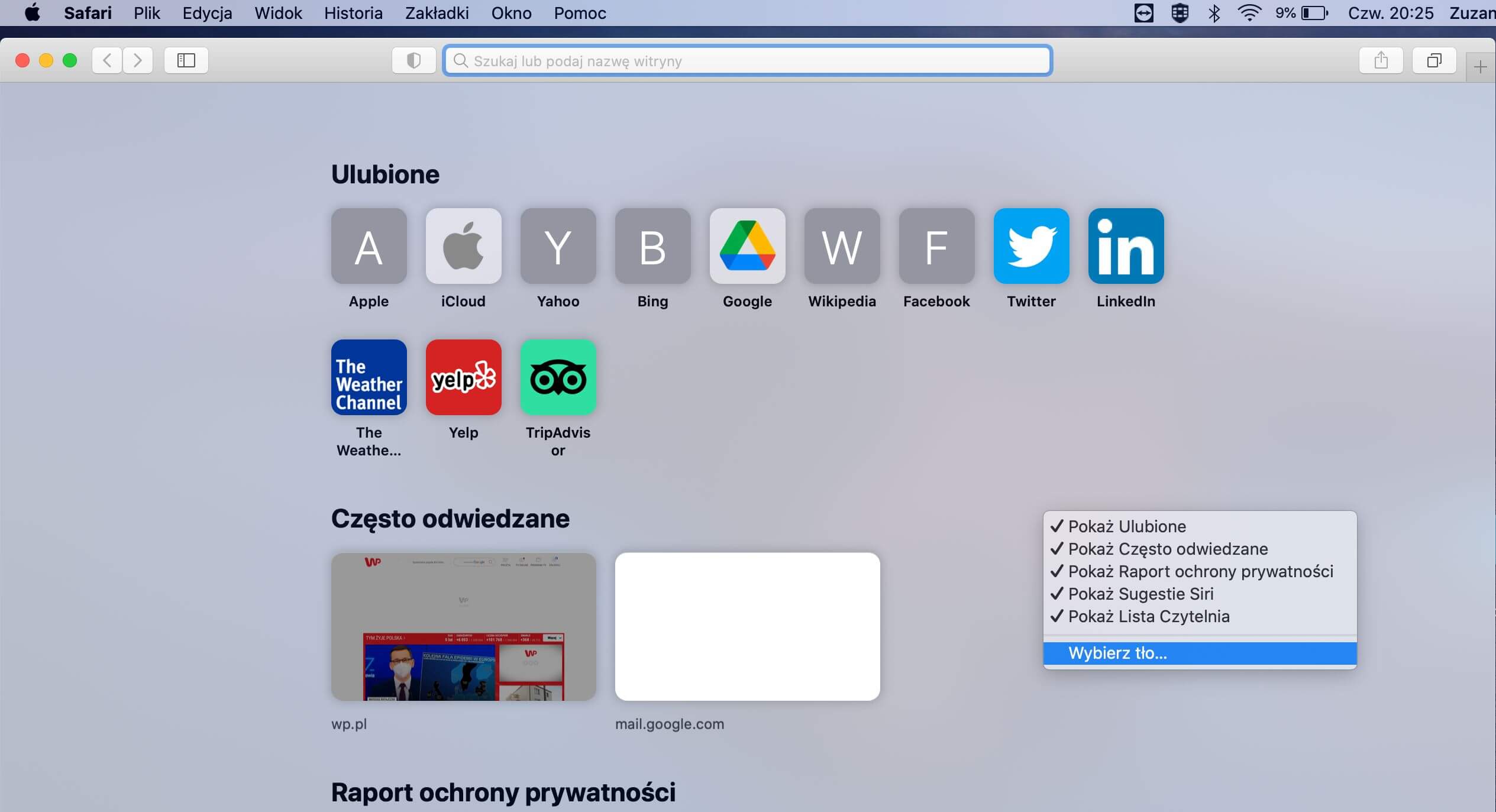
Task: Open the Twitter favorite tile
Action: pyautogui.click(x=1031, y=246)
